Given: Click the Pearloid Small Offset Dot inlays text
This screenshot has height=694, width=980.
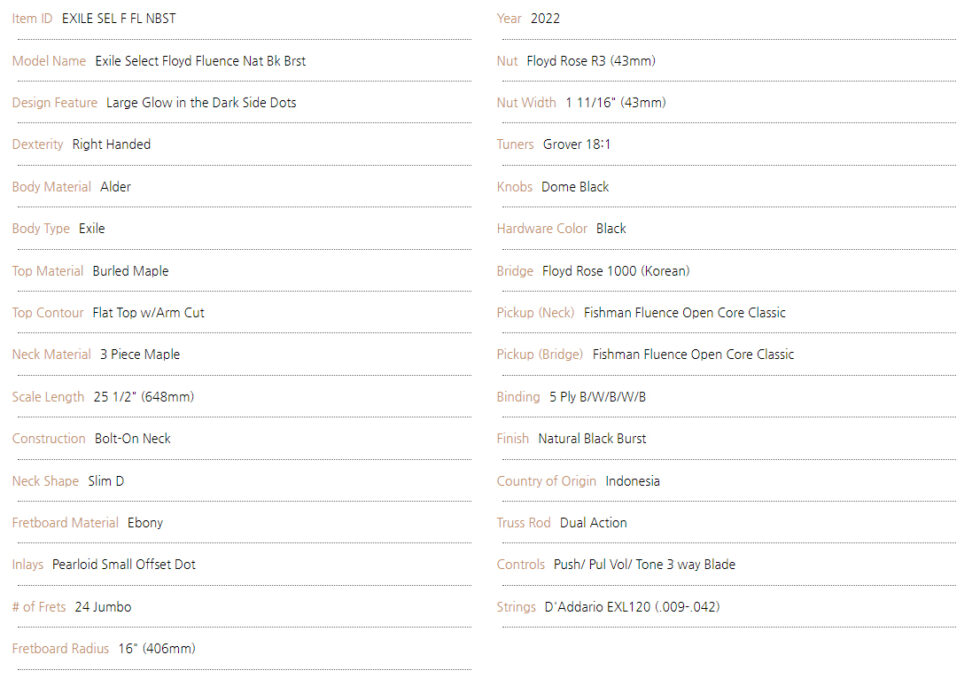Looking at the screenshot, I should pos(124,565).
